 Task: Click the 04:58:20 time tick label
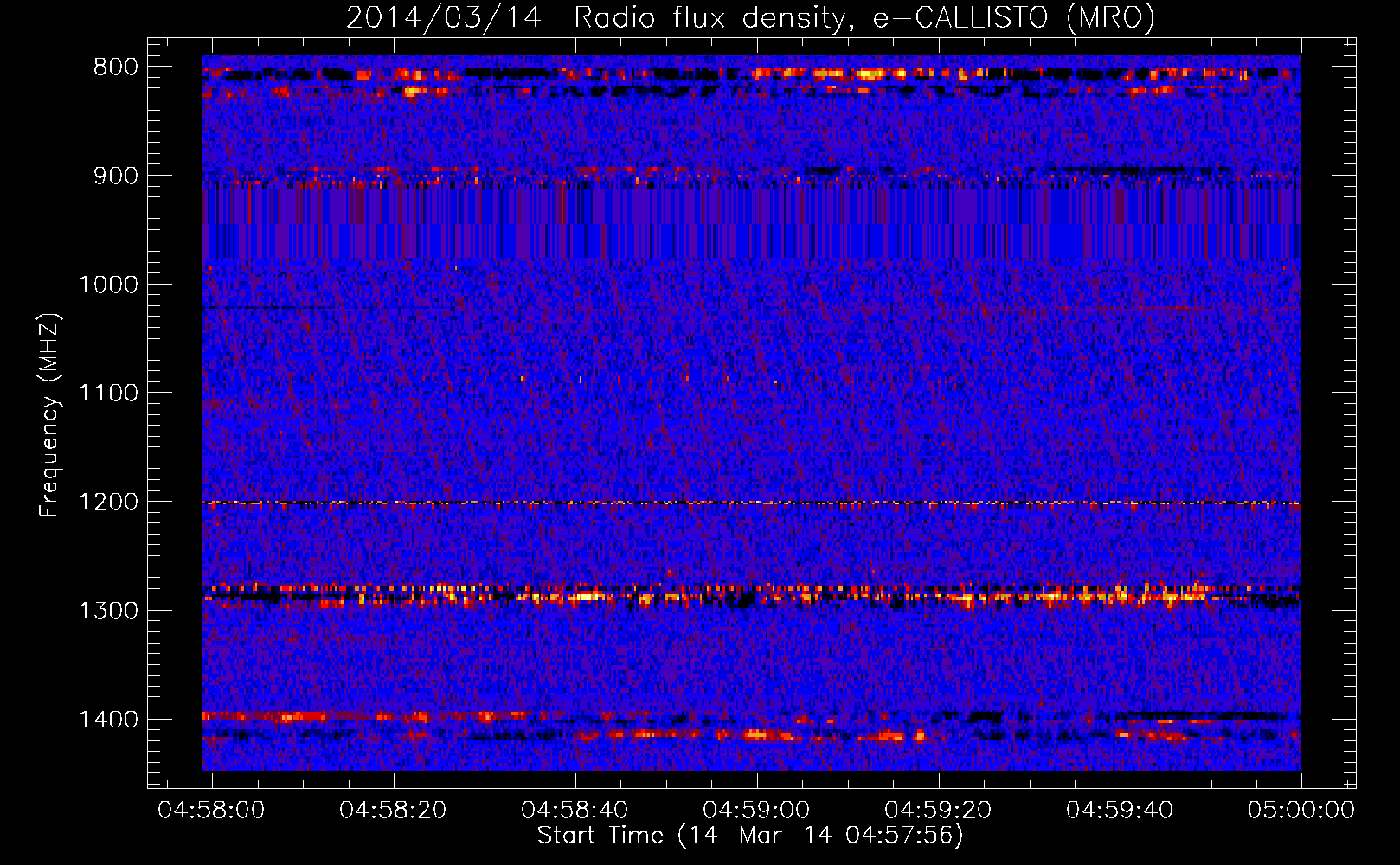[x=394, y=811]
